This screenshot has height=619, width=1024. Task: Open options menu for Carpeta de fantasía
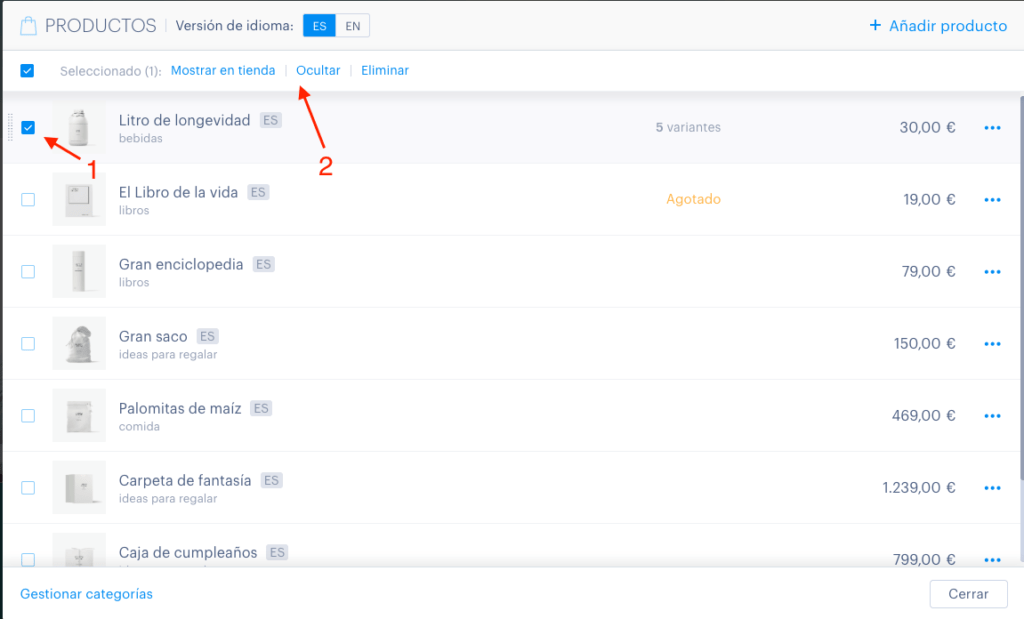click(992, 488)
